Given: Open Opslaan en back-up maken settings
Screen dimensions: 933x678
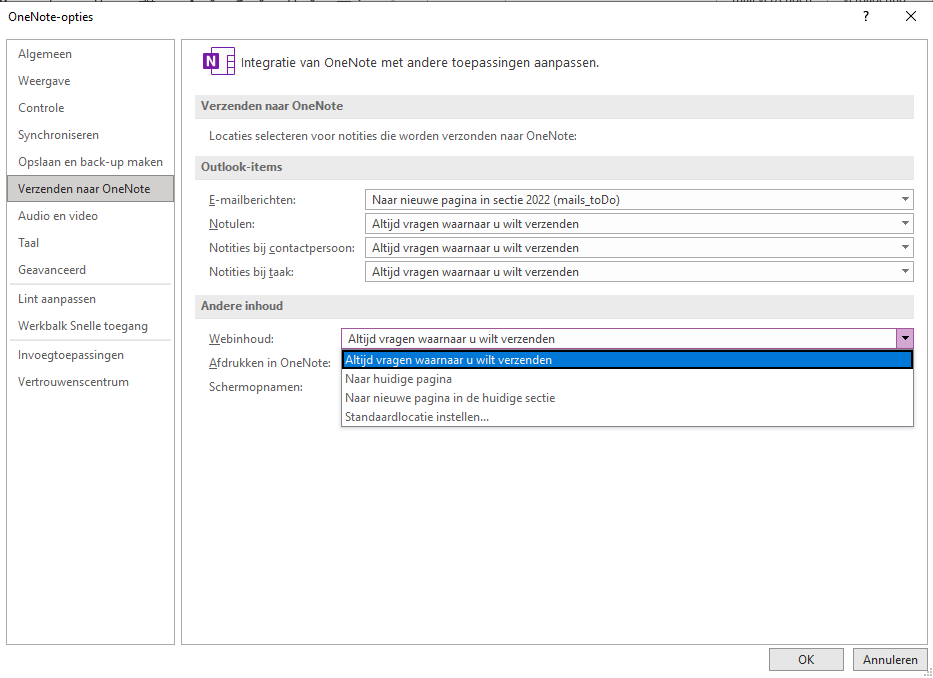Looking at the screenshot, I should (90, 162).
